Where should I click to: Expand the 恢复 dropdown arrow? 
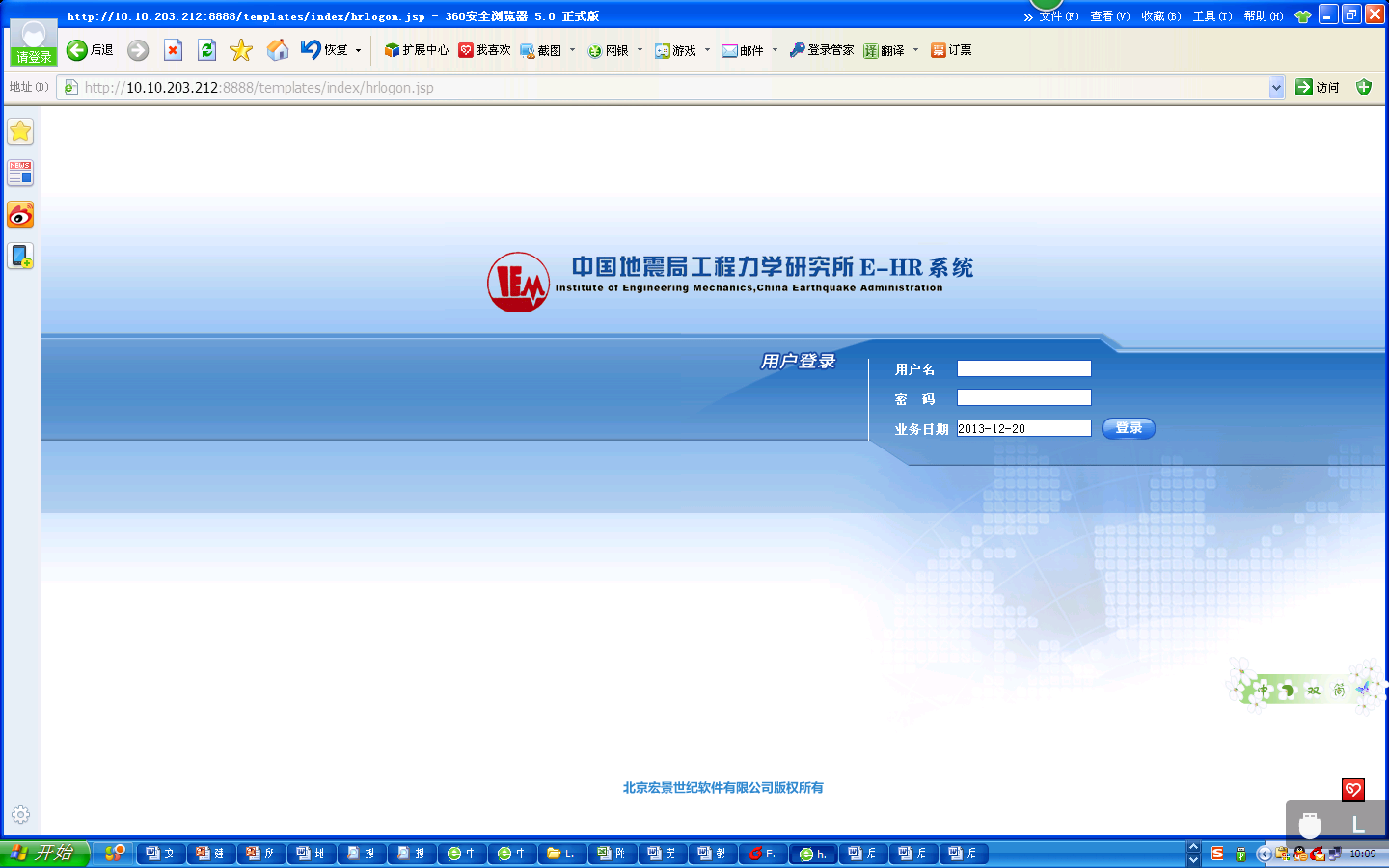click(x=359, y=50)
